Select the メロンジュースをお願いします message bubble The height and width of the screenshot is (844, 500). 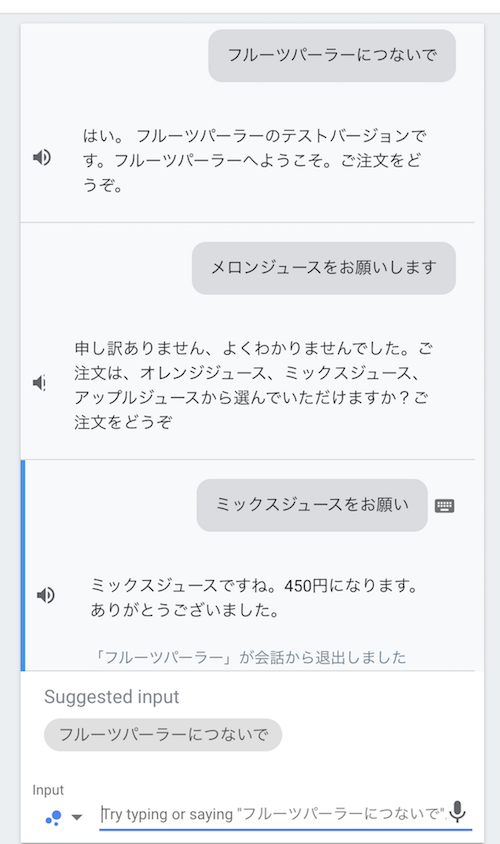[x=324, y=268]
